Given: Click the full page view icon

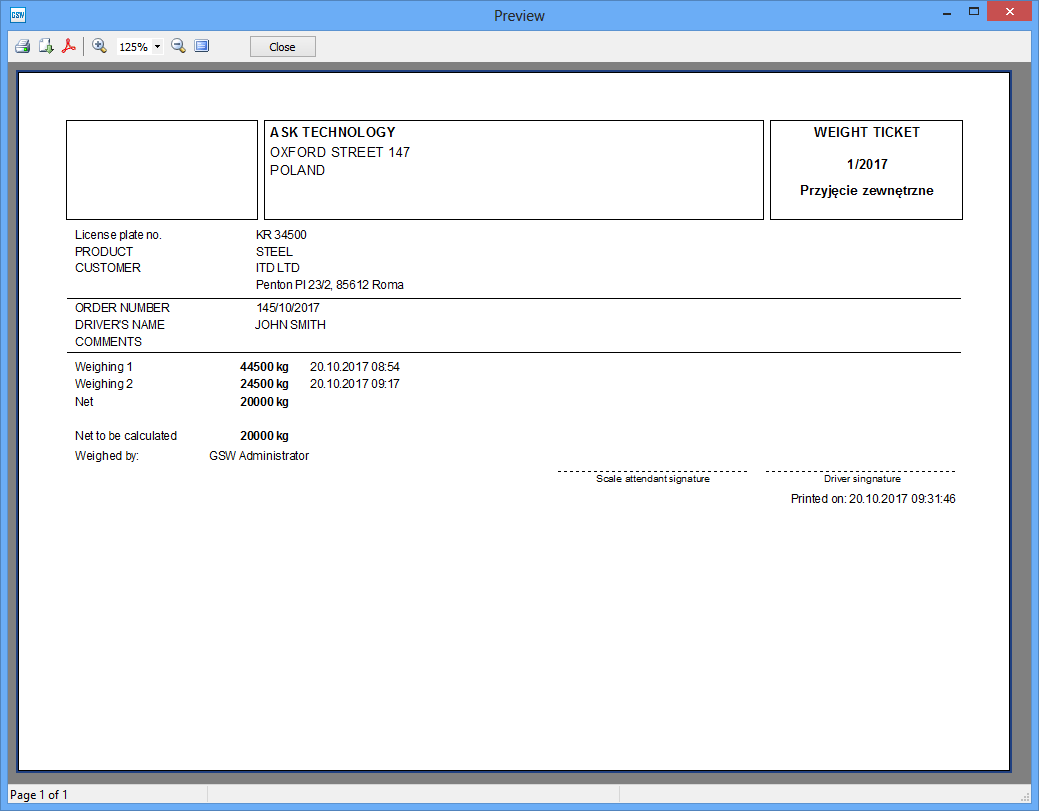Looking at the screenshot, I should coord(202,46).
